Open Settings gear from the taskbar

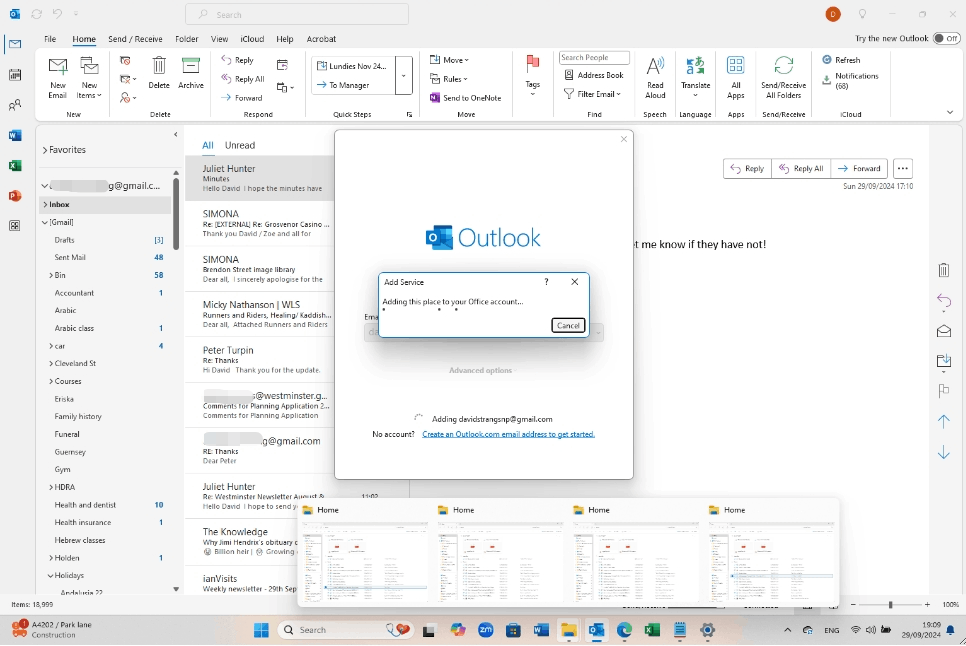coord(707,629)
